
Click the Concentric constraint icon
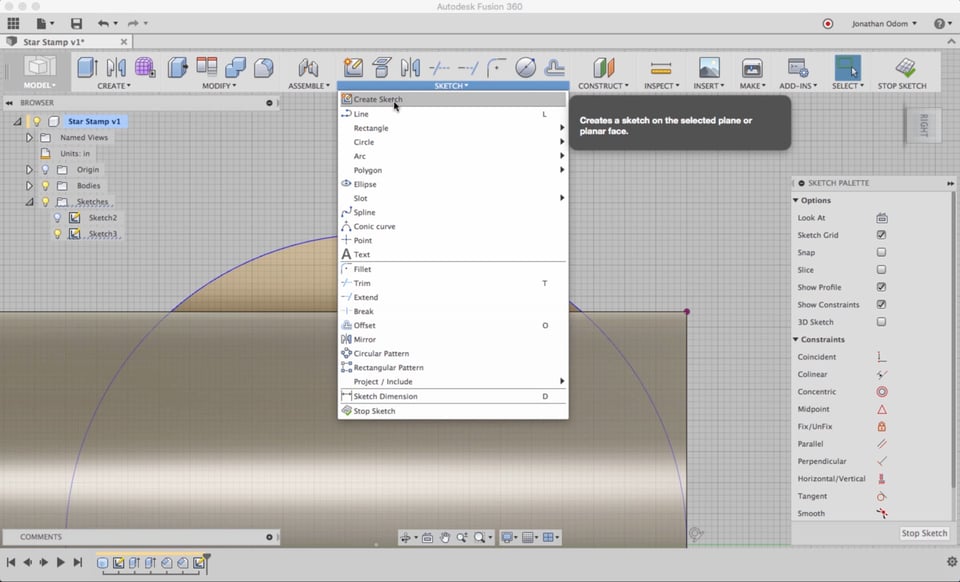(x=882, y=392)
